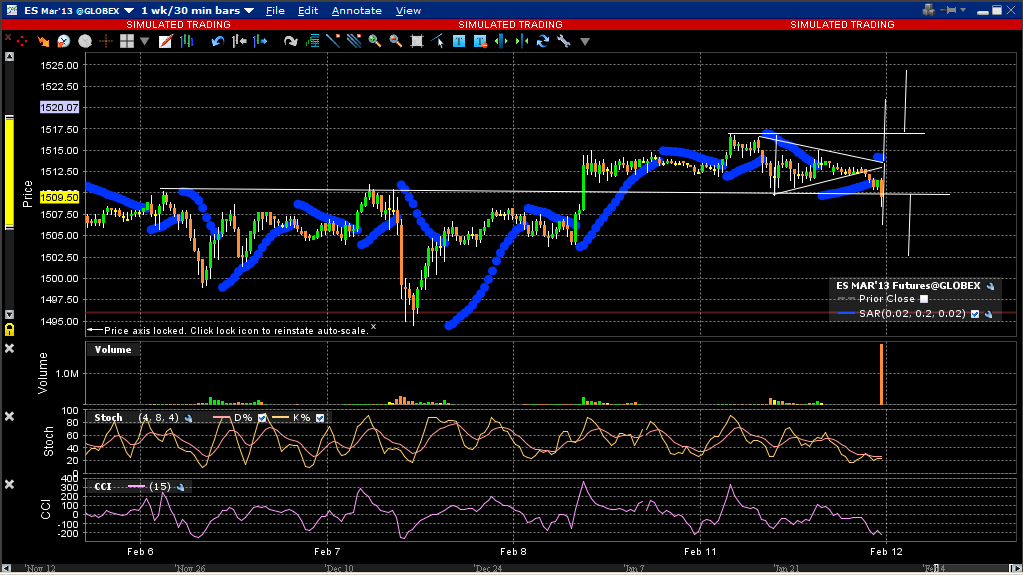Click the large orange volume bar
1023x575 pixels.
(x=881, y=375)
